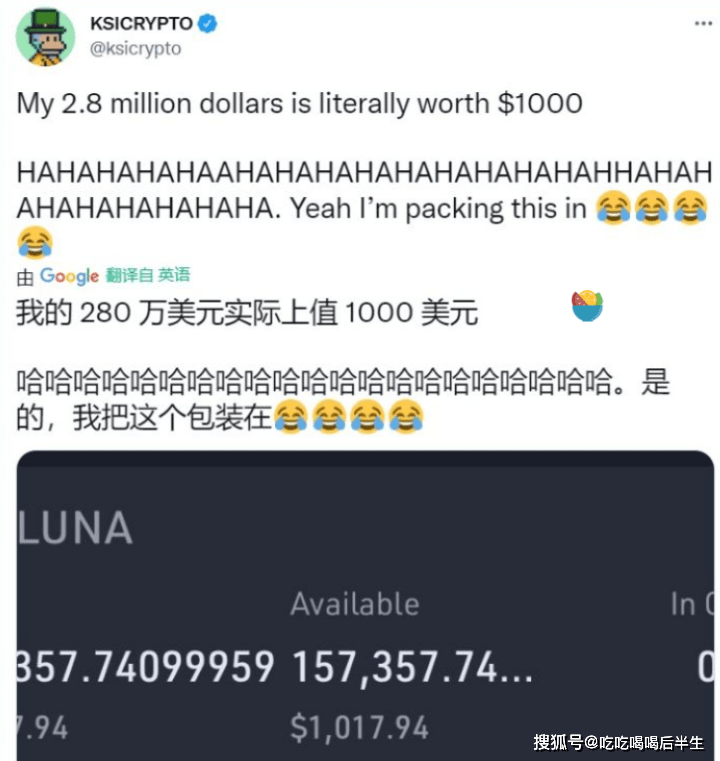Click last laughing emoji in Chinese translation
Screen dimensions: 720x761
[x=407, y=416]
